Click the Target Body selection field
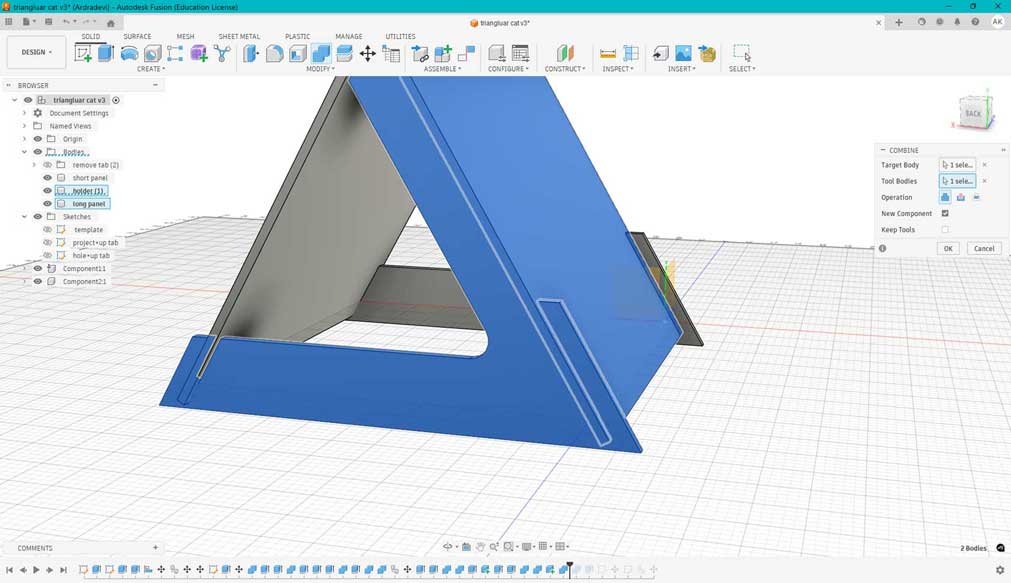Viewport: 1011px width, 583px height. (x=957, y=164)
